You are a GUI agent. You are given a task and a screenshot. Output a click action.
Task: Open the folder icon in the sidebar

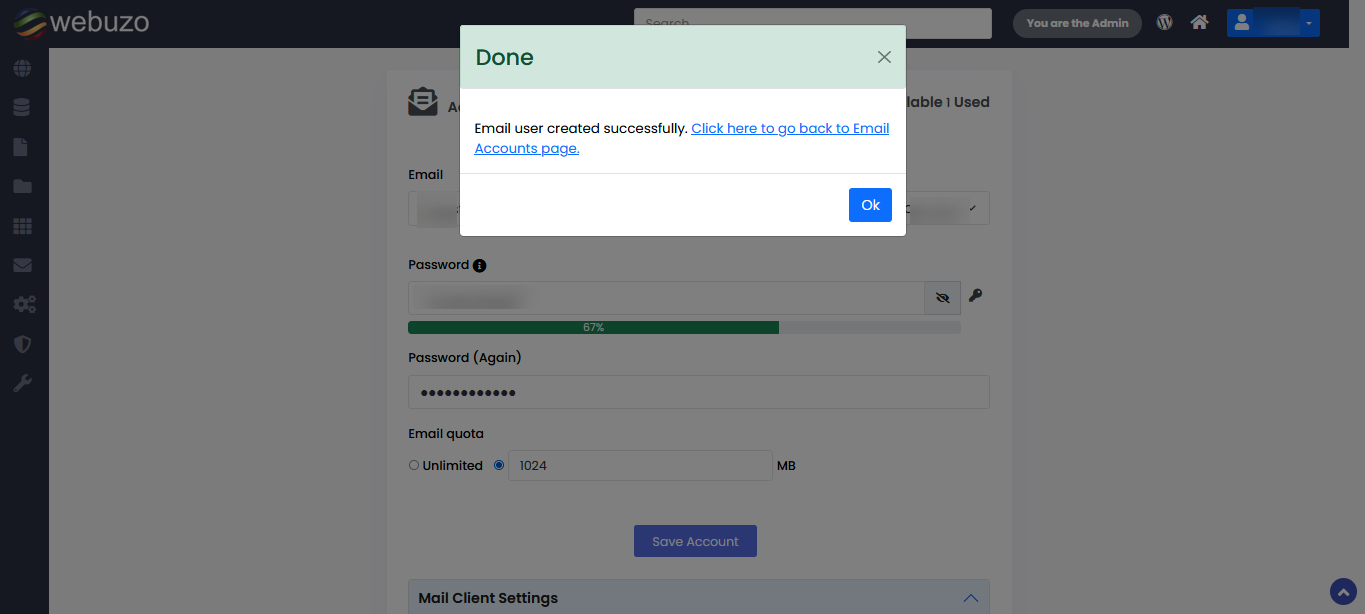coord(22,186)
